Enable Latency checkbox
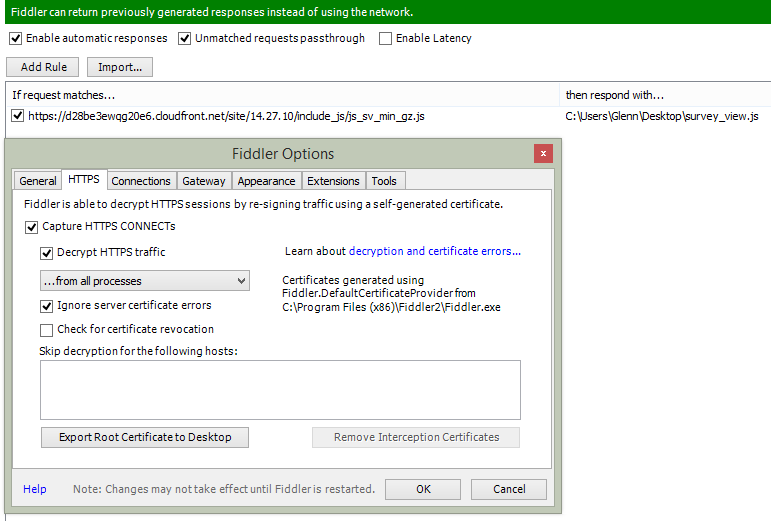 click(386, 38)
